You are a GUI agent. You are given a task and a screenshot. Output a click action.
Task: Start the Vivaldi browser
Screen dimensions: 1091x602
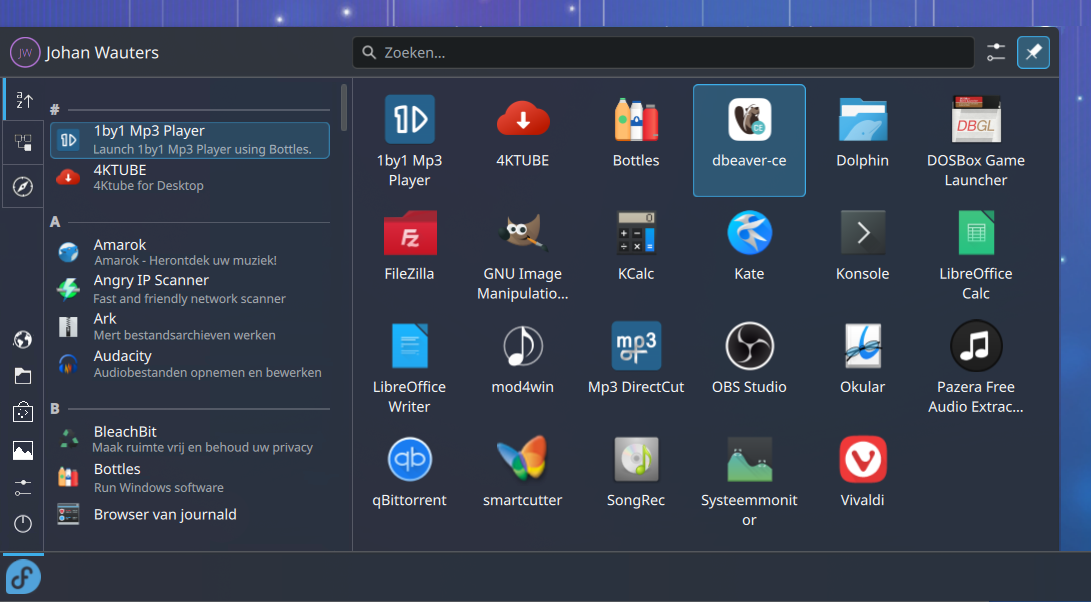[x=862, y=471]
